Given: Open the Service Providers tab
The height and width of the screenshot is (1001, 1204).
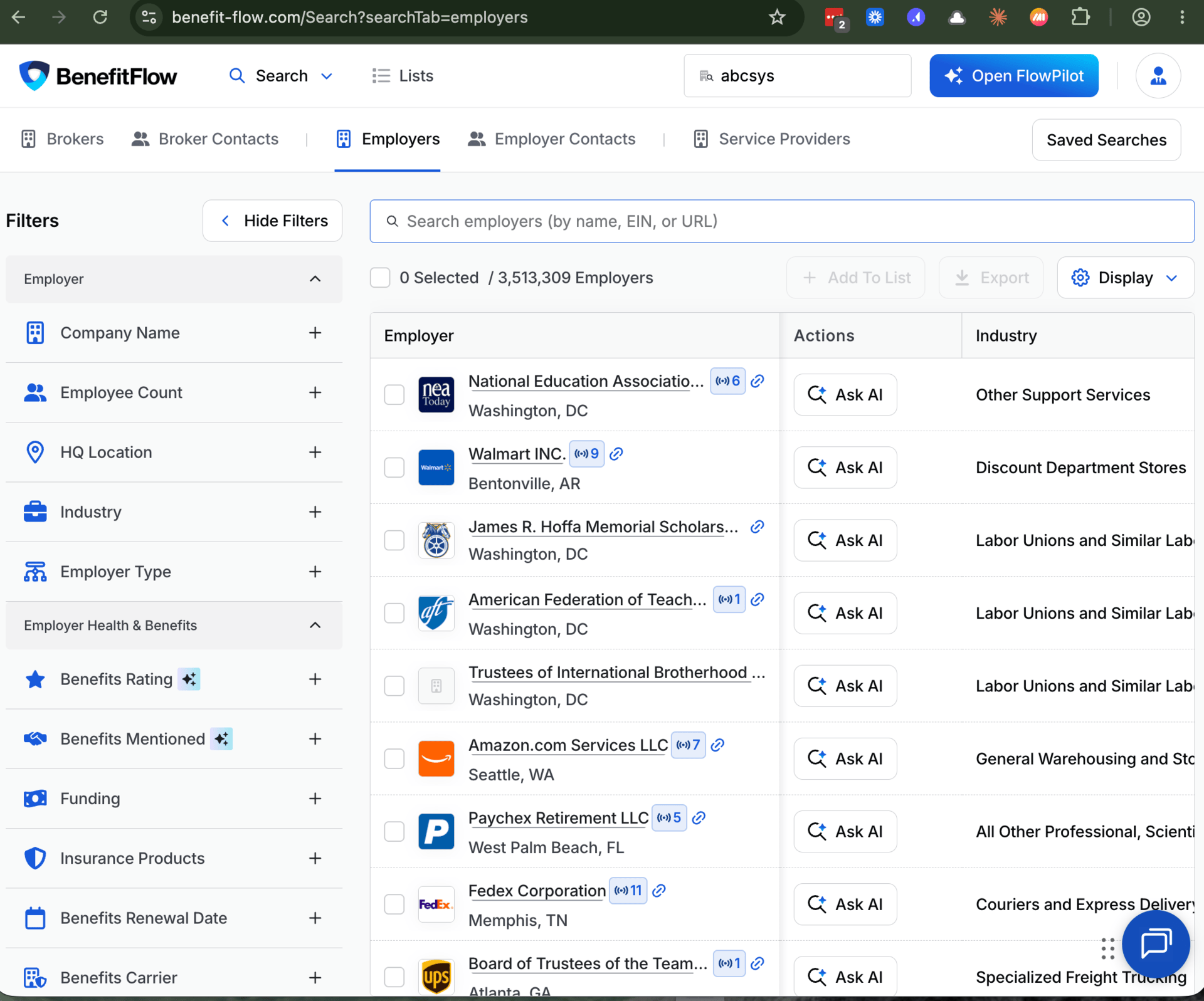Looking at the screenshot, I should click(x=772, y=139).
